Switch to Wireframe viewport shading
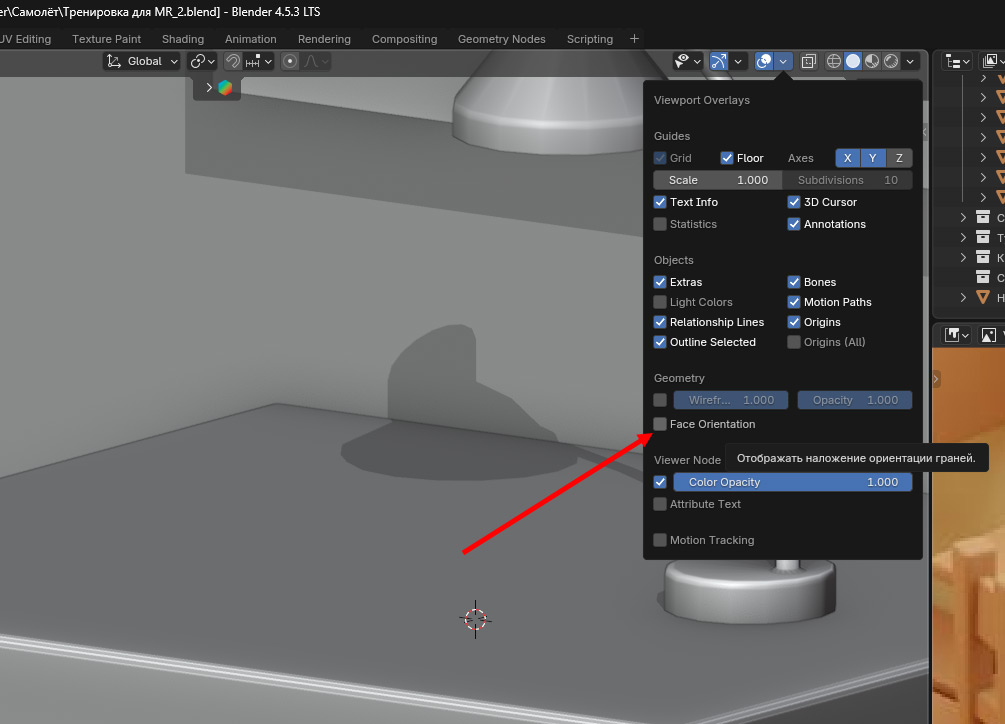1005x724 pixels. [834, 61]
